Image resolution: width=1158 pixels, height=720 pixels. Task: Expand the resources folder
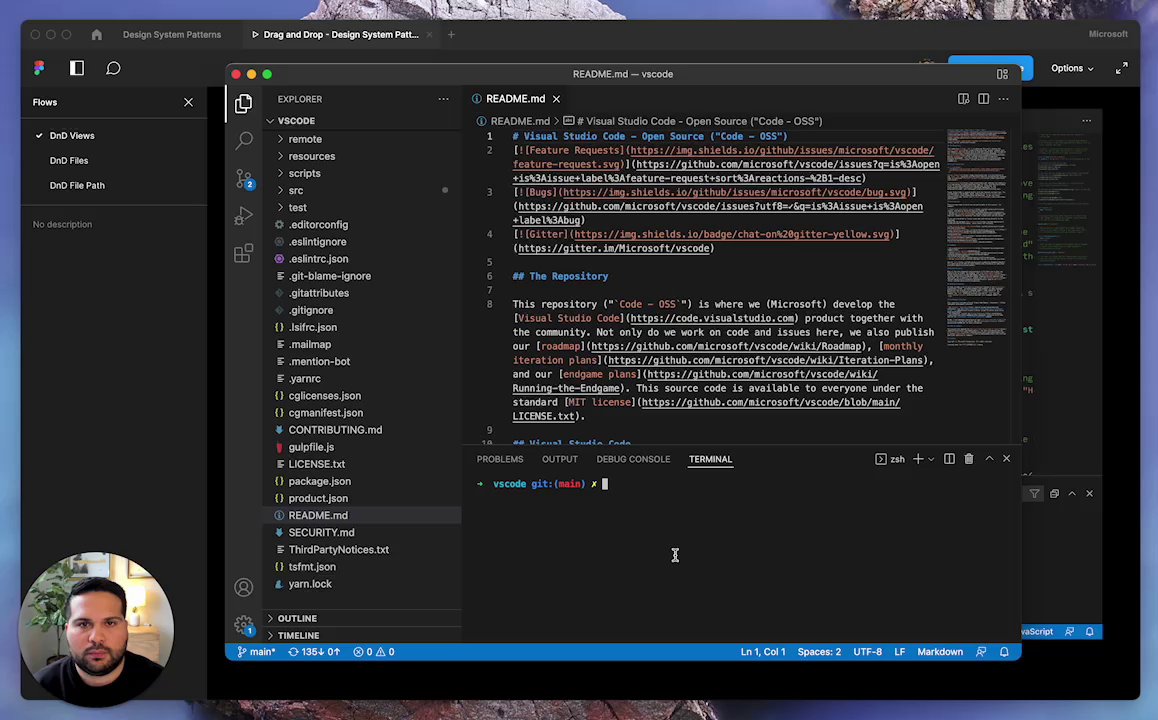coord(312,156)
